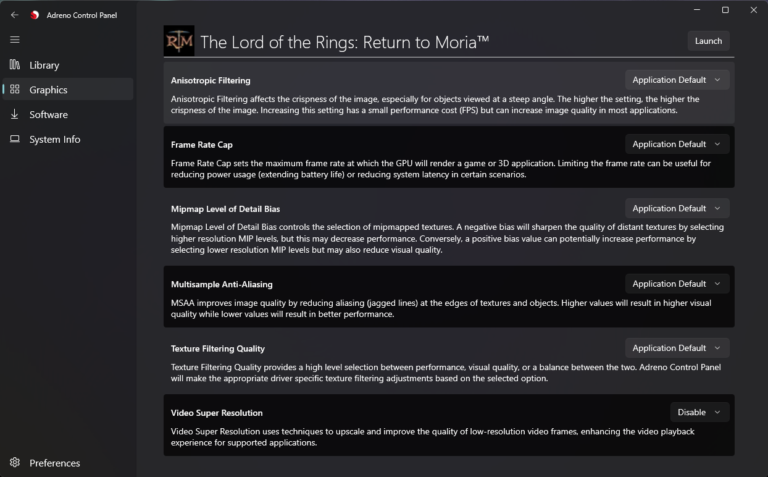768x477 pixels.
Task: Expand Texture Filtering Quality dropdown
Action: [x=677, y=348]
